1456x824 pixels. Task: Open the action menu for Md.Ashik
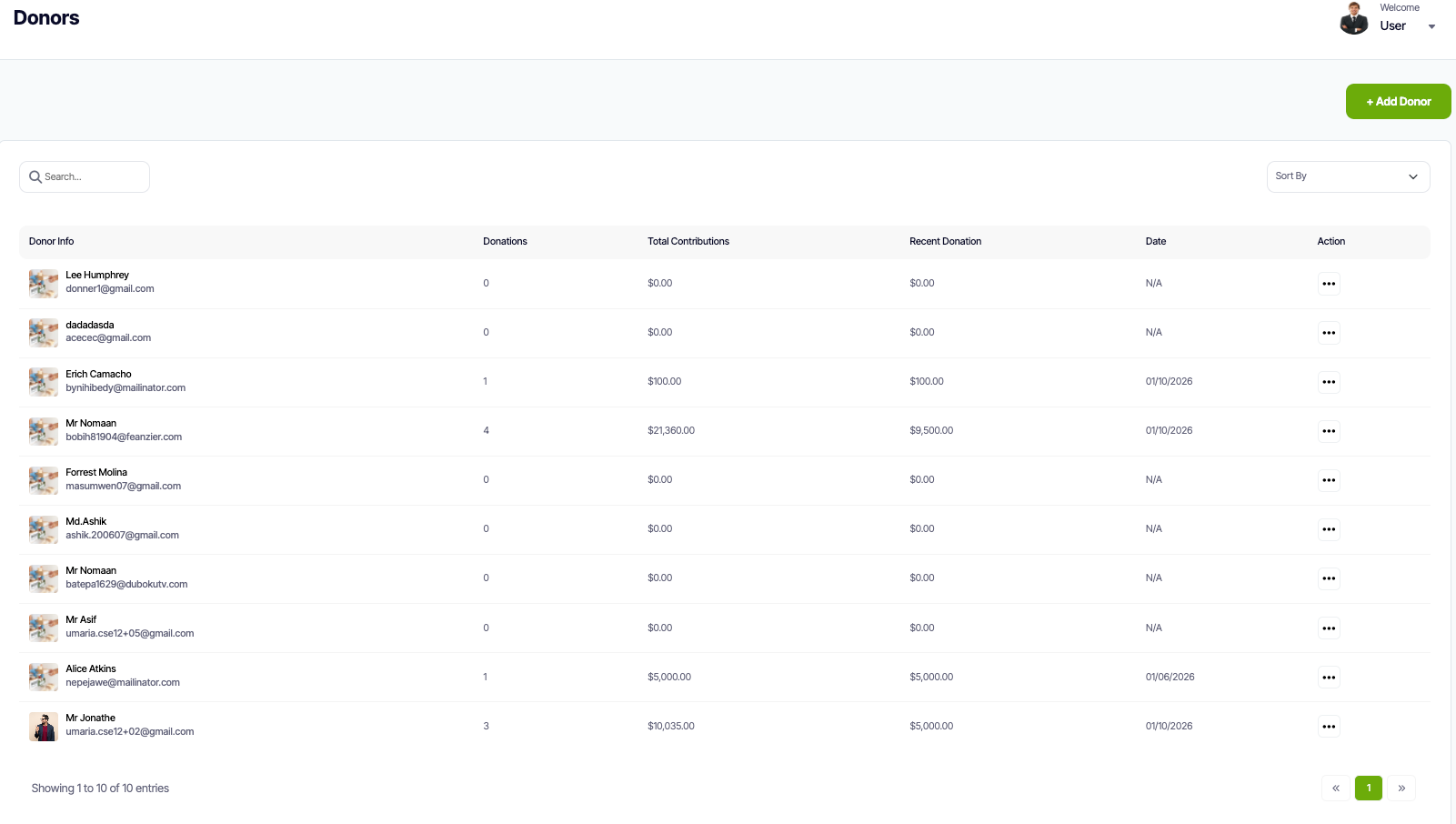click(1329, 529)
